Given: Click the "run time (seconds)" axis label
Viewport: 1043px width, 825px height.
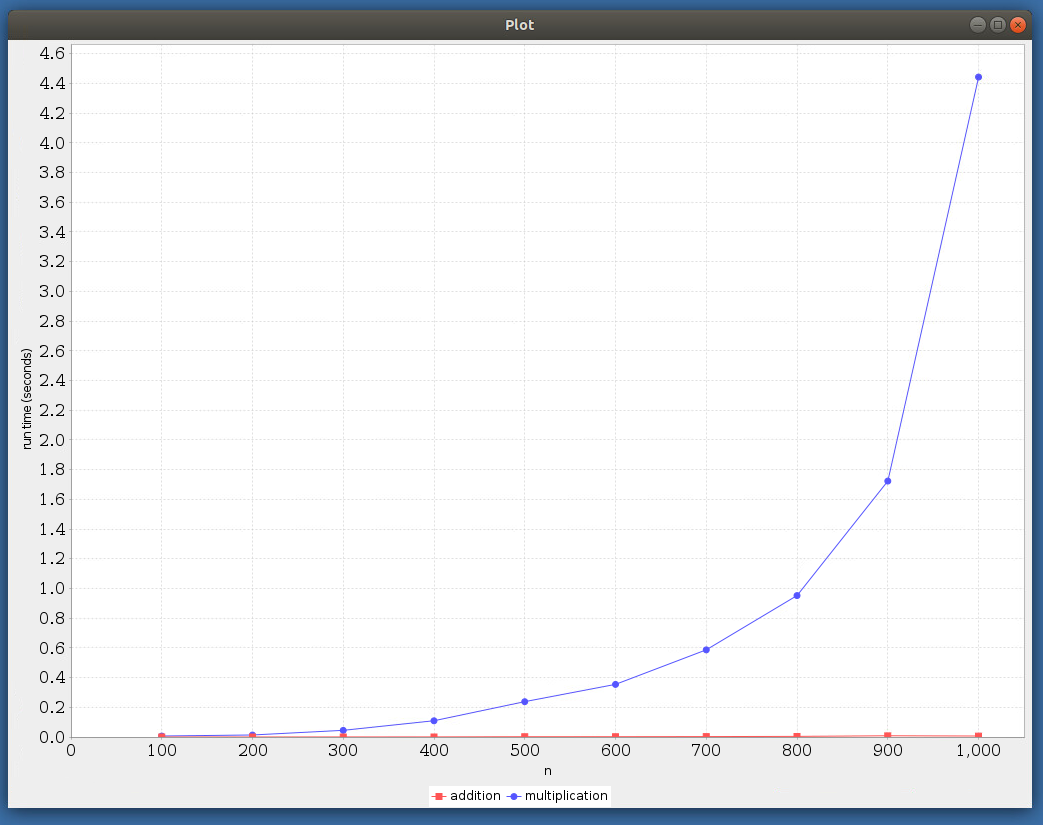Looking at the screenshot, I should (x=28, y=399).
